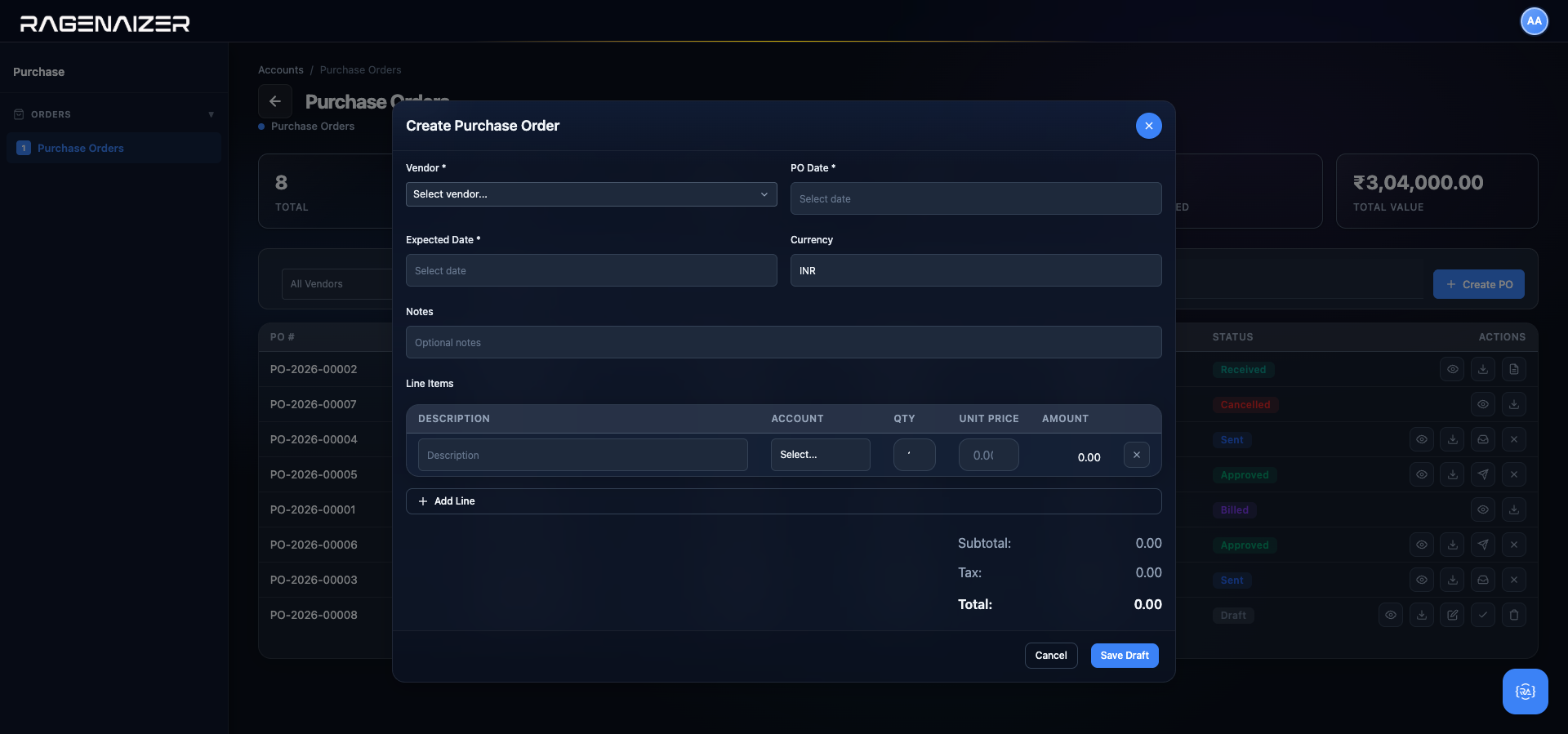Send PO-2026-00005 with paper plane icon
1568x734 pixels.
point(1483,474)
